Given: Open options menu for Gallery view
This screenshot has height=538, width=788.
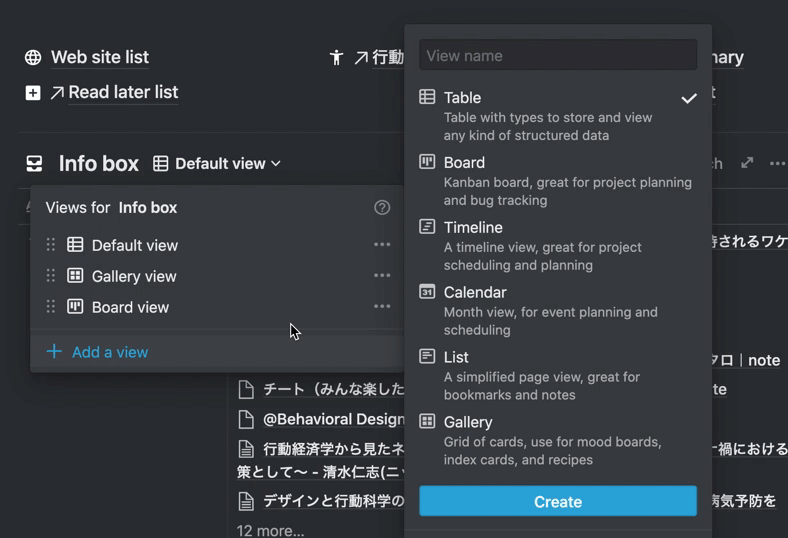Looking at the screenshot, I should (x=382, y=276).
